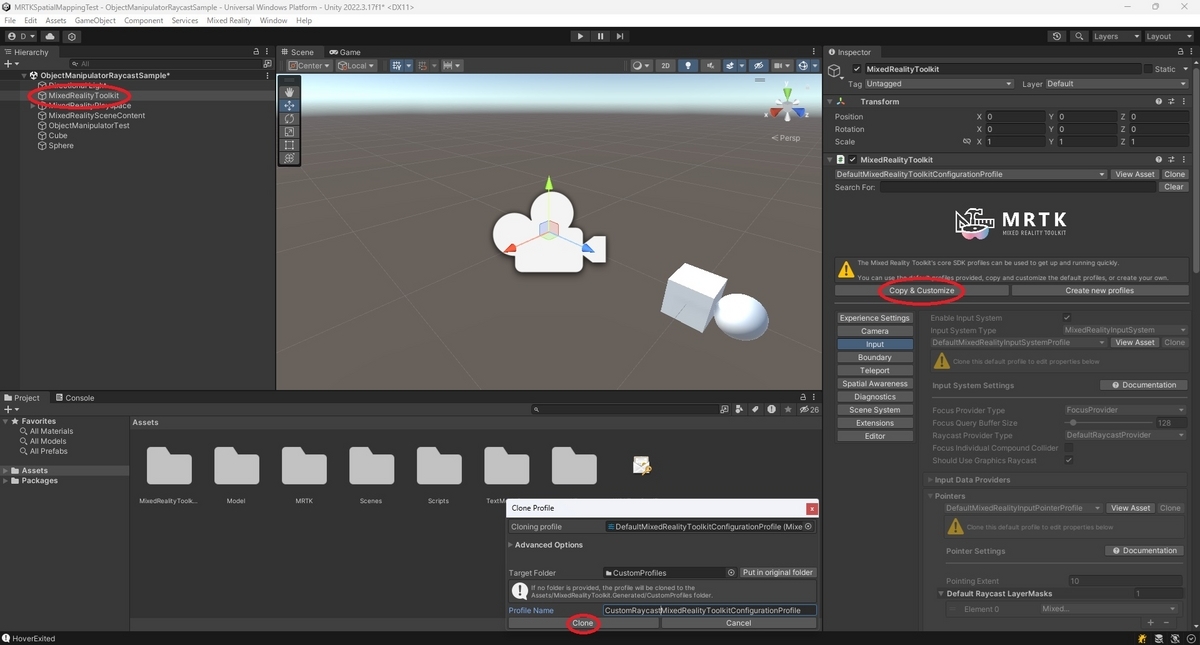The image size is (1200, 645).
Task: Toggle the Static checkbox
Action: (x=1148, y=69)
